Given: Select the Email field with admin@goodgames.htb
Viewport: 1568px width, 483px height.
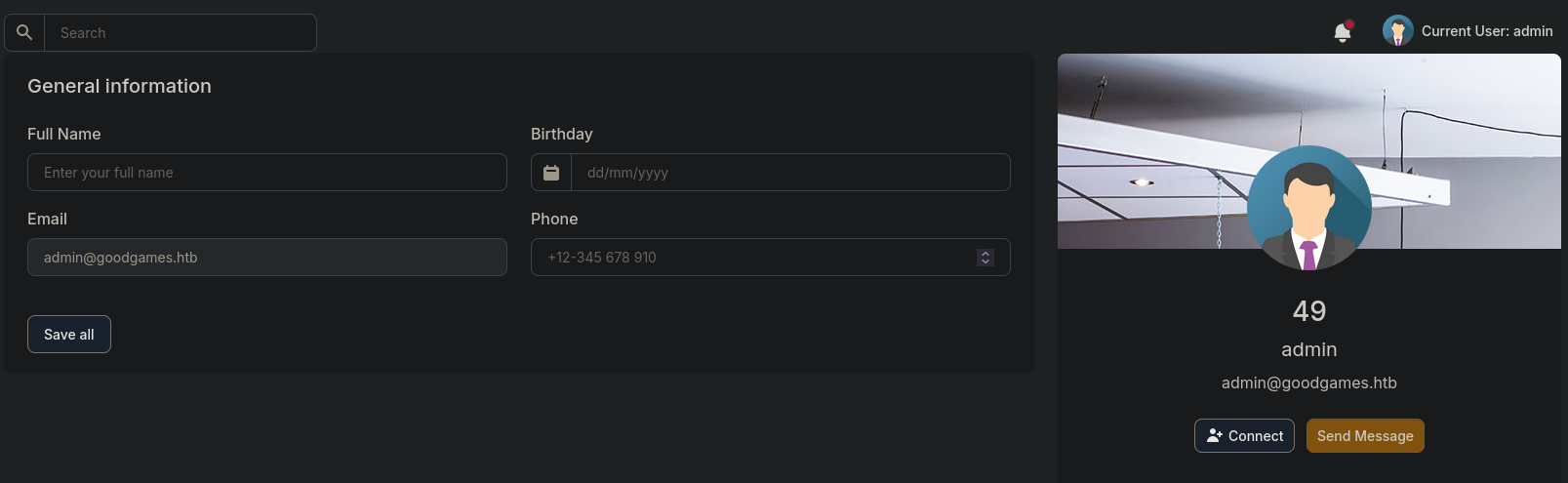Looking at the screenshot, I should pos(267,258).
